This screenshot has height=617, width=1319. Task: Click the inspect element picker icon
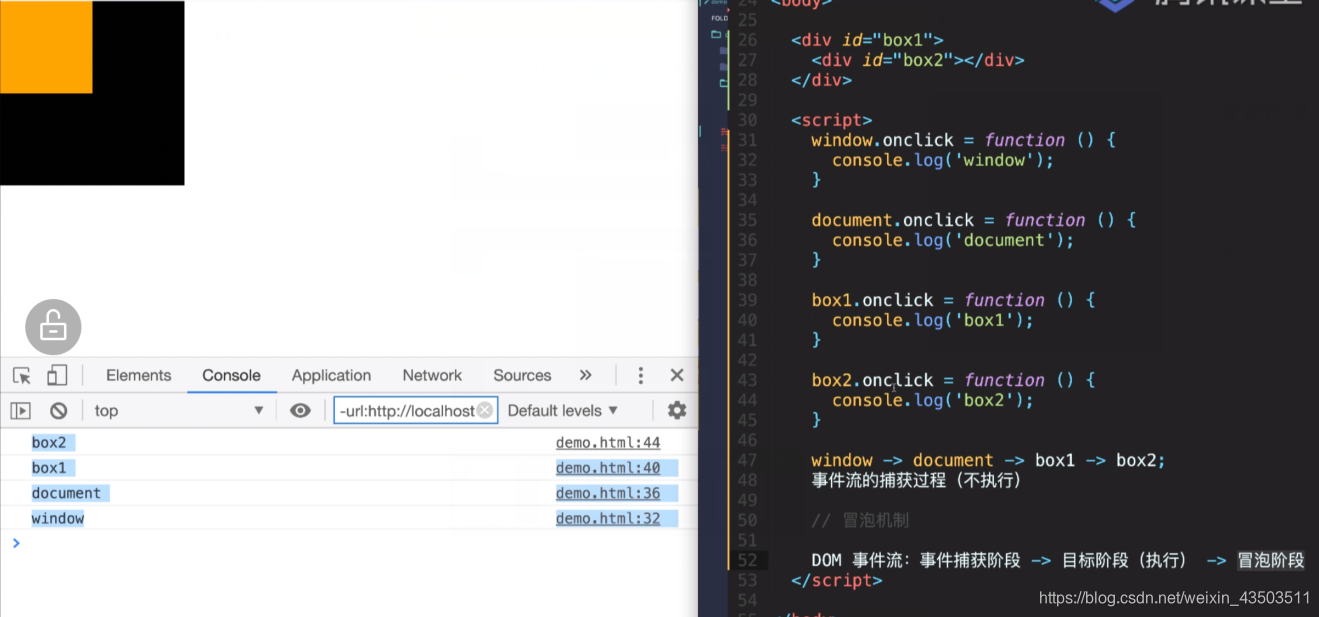coord(22,376)
